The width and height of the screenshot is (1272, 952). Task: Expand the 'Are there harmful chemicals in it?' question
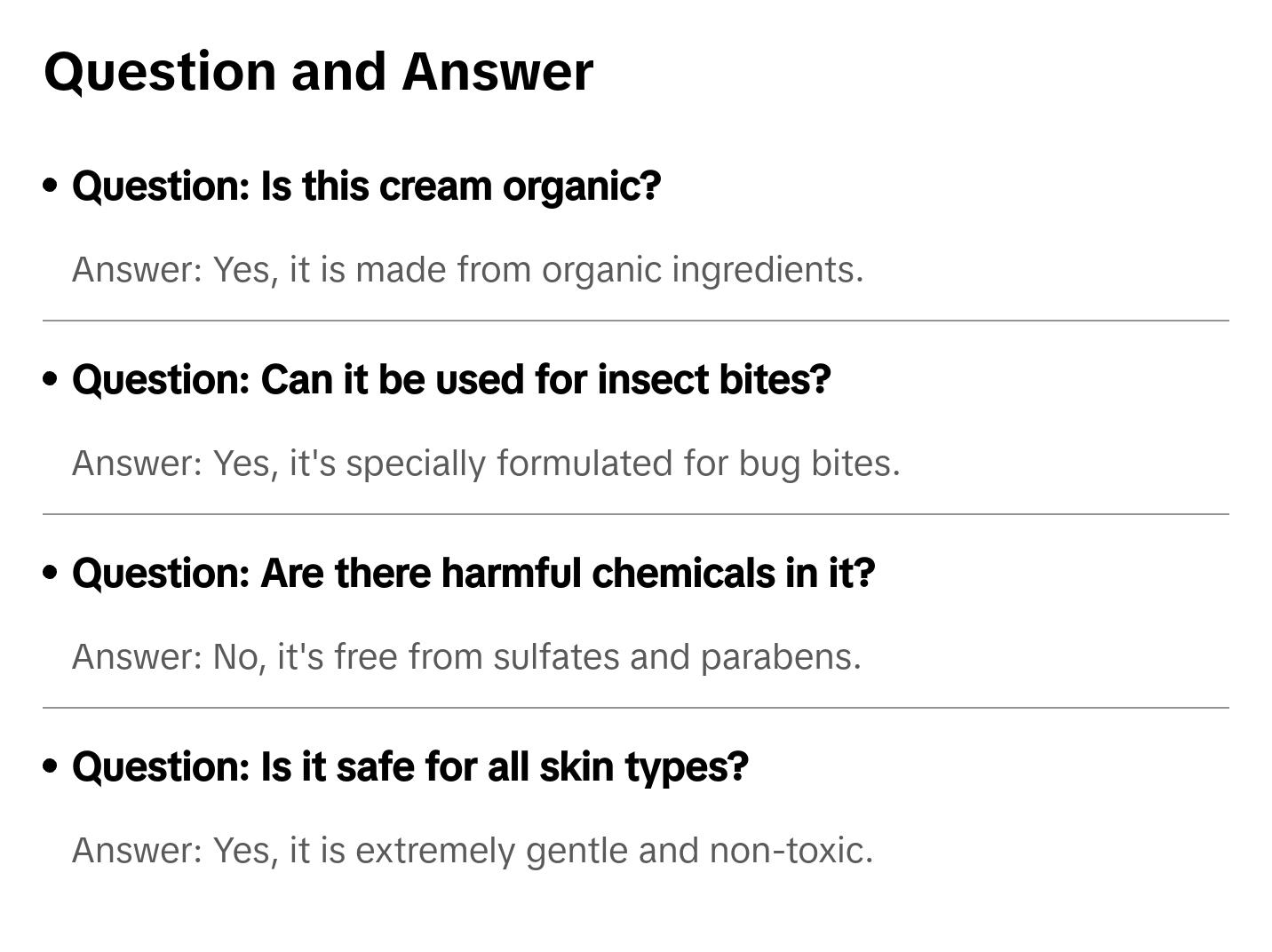coord(473,574)
